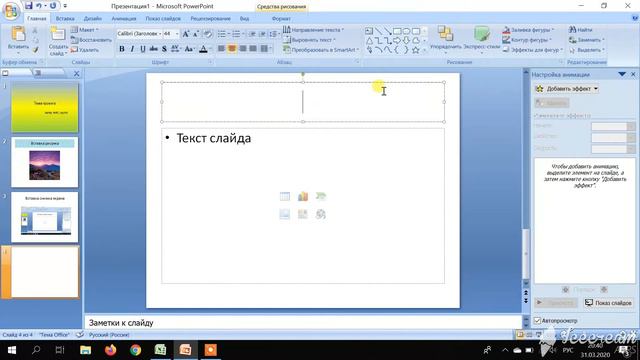
Task: Apply italic formatting
Action: point(132,49)
